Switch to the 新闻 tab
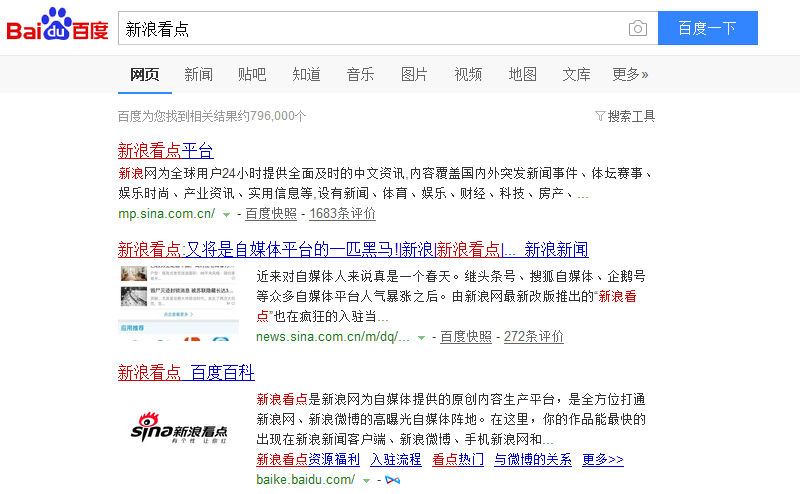This screenshot has width=800, height=494. click(198, 75)
